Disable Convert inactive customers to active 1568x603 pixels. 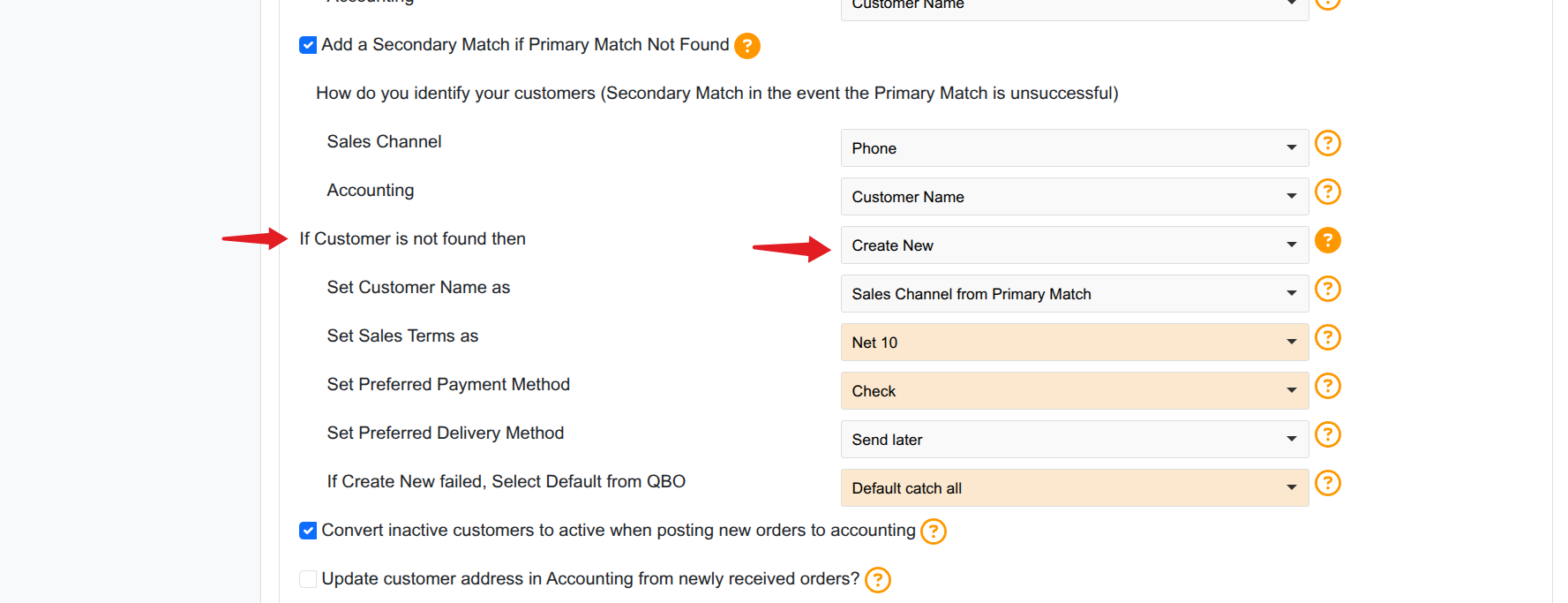point(308,531)
